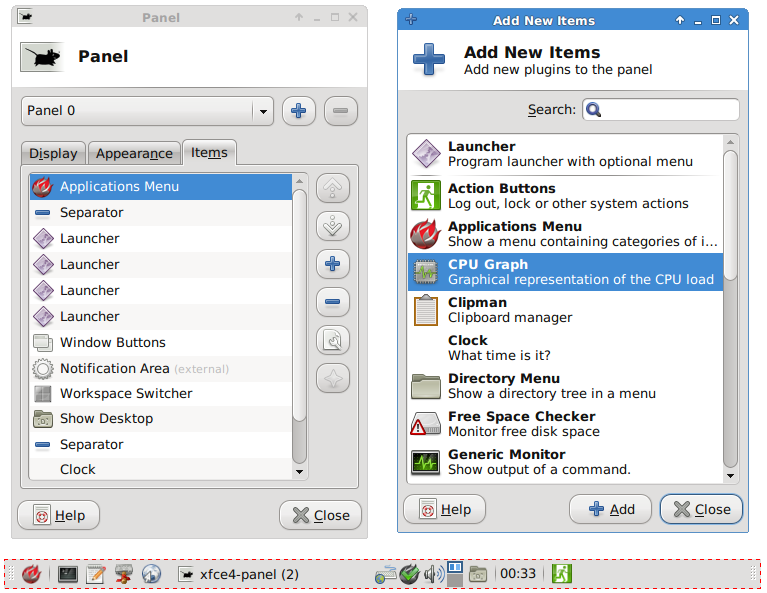The width and height of the screenshot is (767, 593).
Task: Move selected item down with arrow button
Action: (x=333, y=226)
